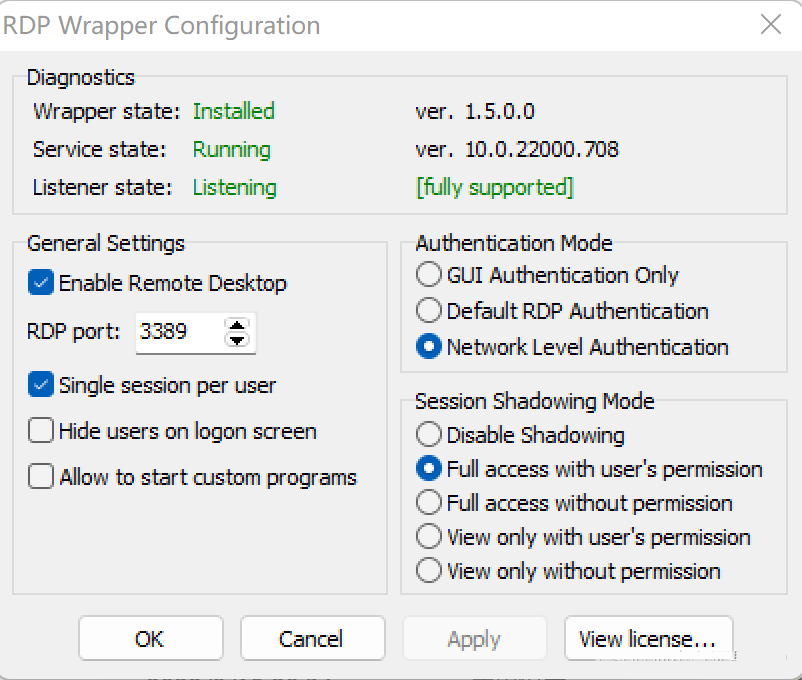Enable Hide users on logon screen
Viewport: 802px width, 680px height.
41,431
